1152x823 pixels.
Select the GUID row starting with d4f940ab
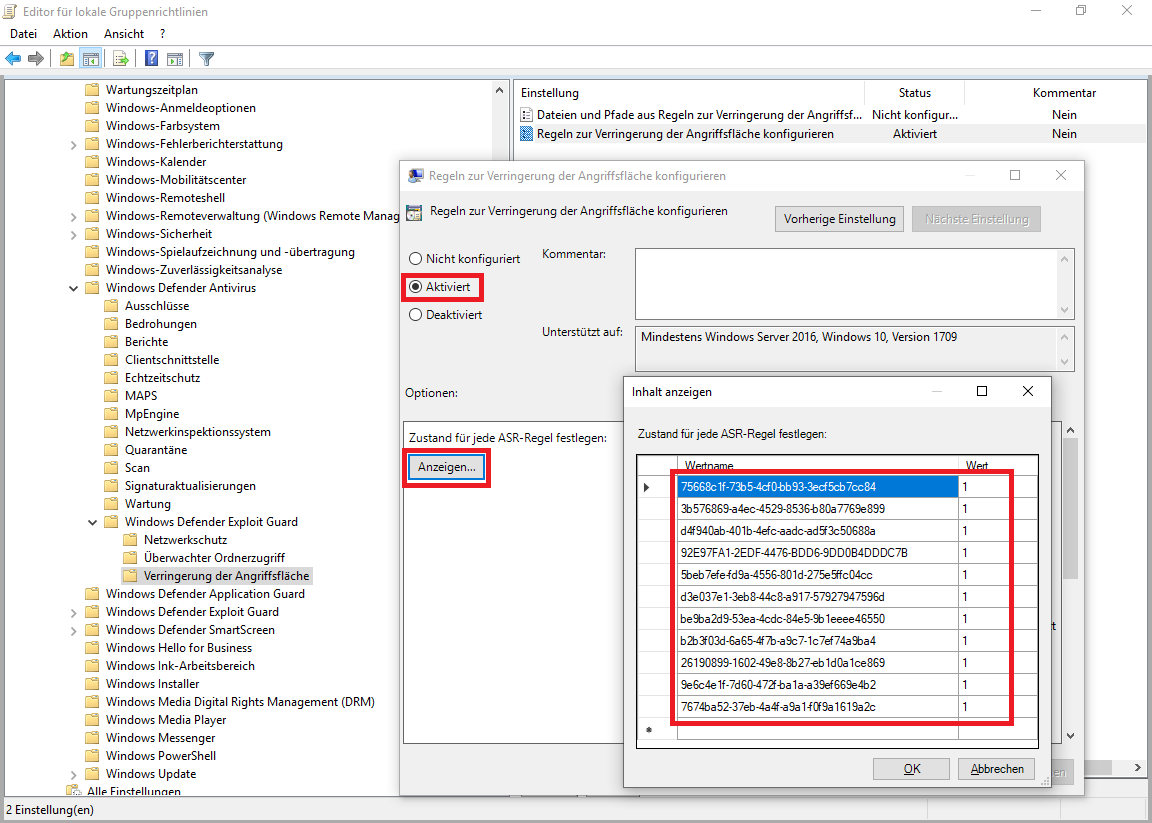click(x=818, y=531)
